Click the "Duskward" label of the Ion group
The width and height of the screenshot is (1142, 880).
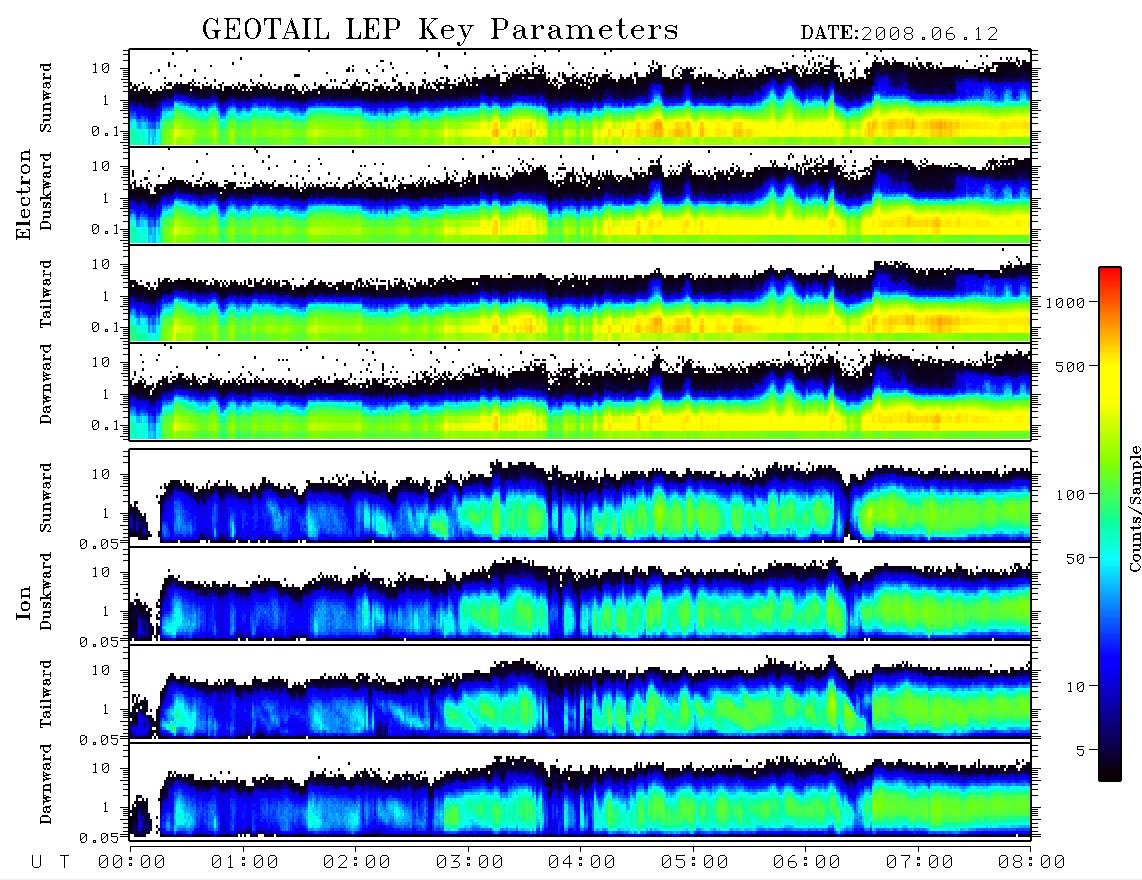coord(46,591)
